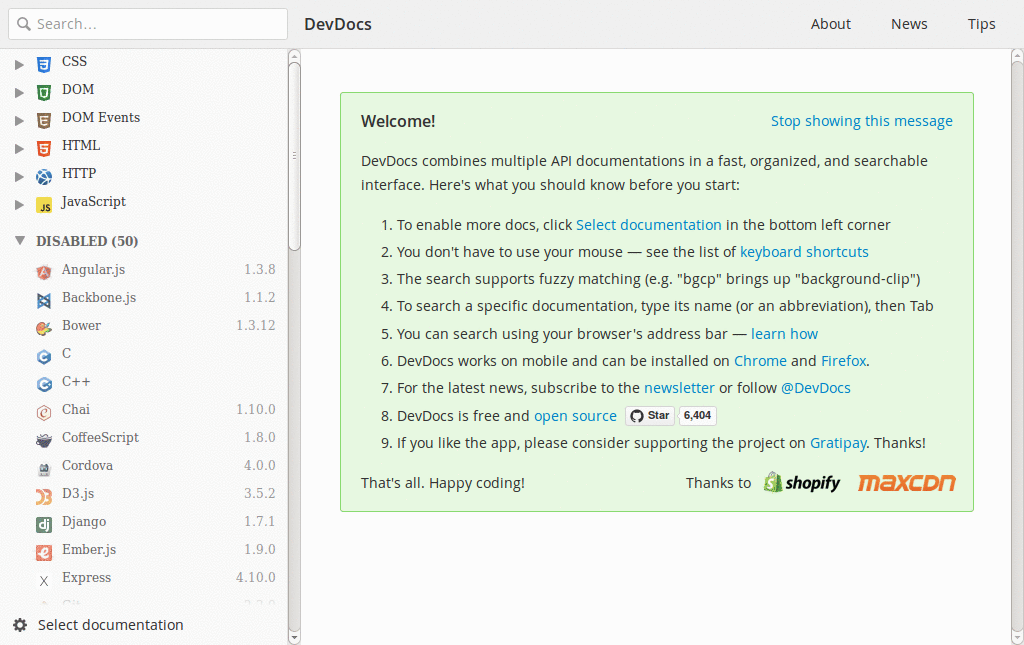The height and width of the screenshot is (645, 1024).
Task: Click the DOM shield icon
Action: pyautogui.click(x=44, y=93)
